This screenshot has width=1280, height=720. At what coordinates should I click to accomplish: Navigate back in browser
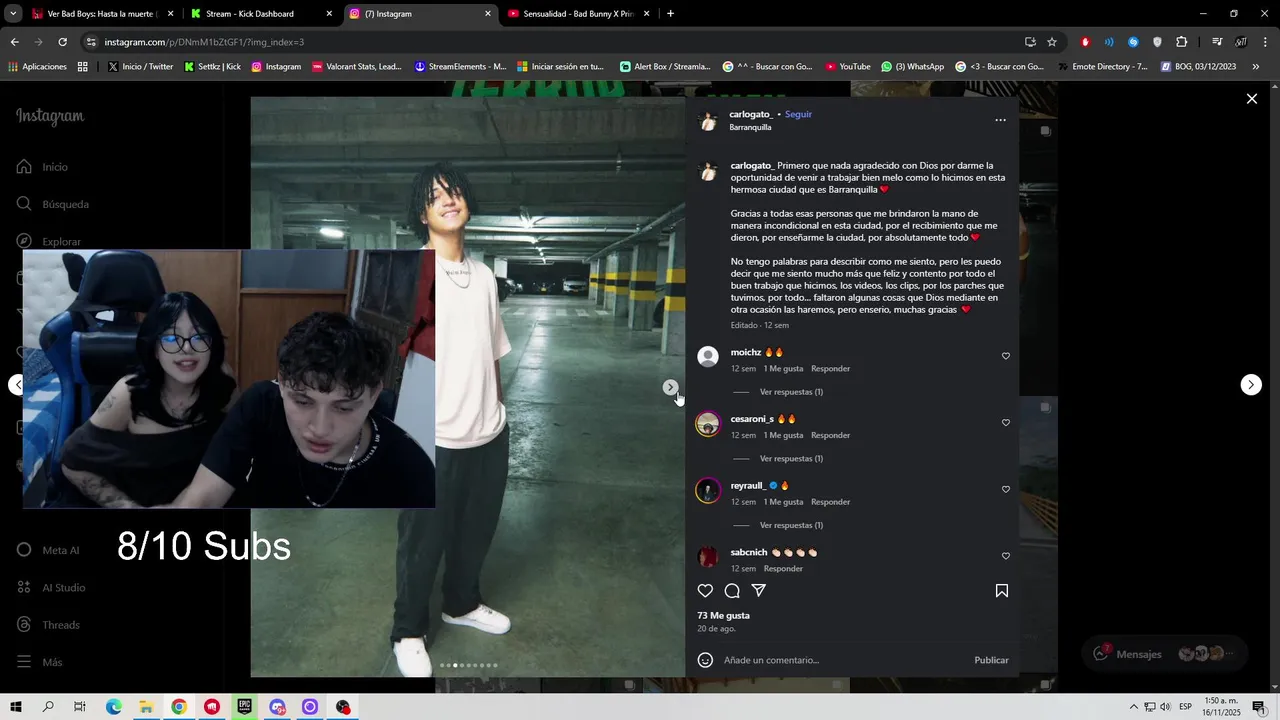point(14,42)
